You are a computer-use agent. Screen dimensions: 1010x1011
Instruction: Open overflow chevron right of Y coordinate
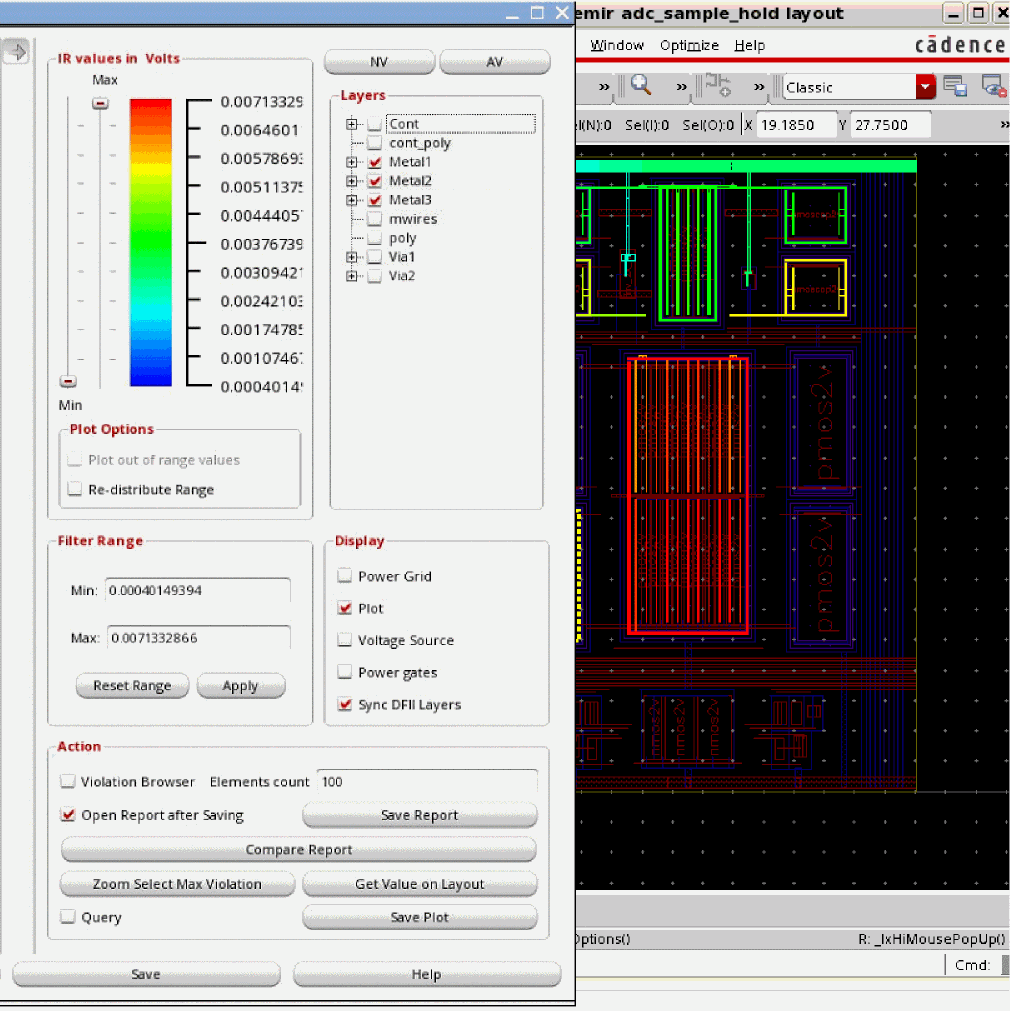(1003, 125)
